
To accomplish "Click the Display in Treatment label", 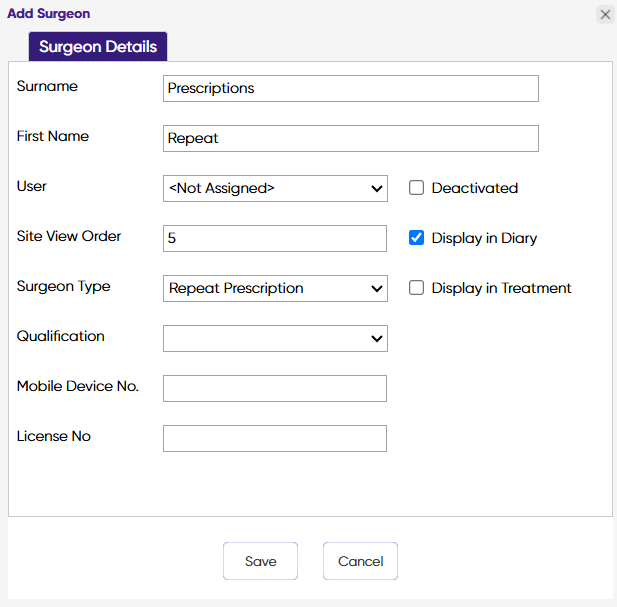I will tap(501, 288).
